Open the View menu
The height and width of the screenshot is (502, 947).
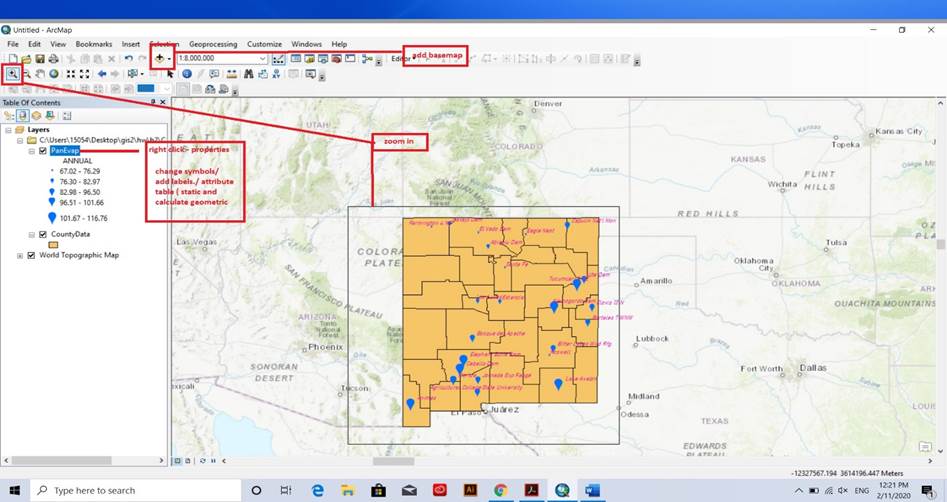coord(58,44)
